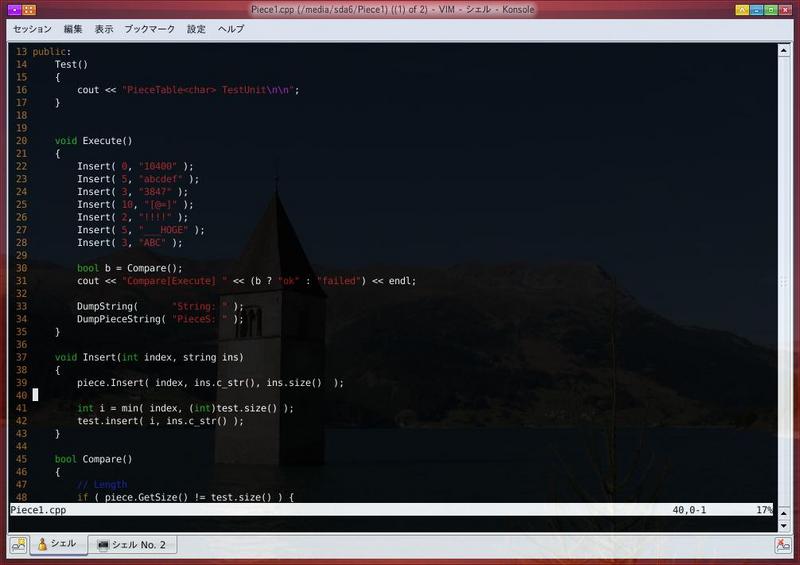This screenshot has width=800, height=565.
Task: Click 'bool Compare()' on line 45
Action: pyautogui.click(x=93, y=459)
